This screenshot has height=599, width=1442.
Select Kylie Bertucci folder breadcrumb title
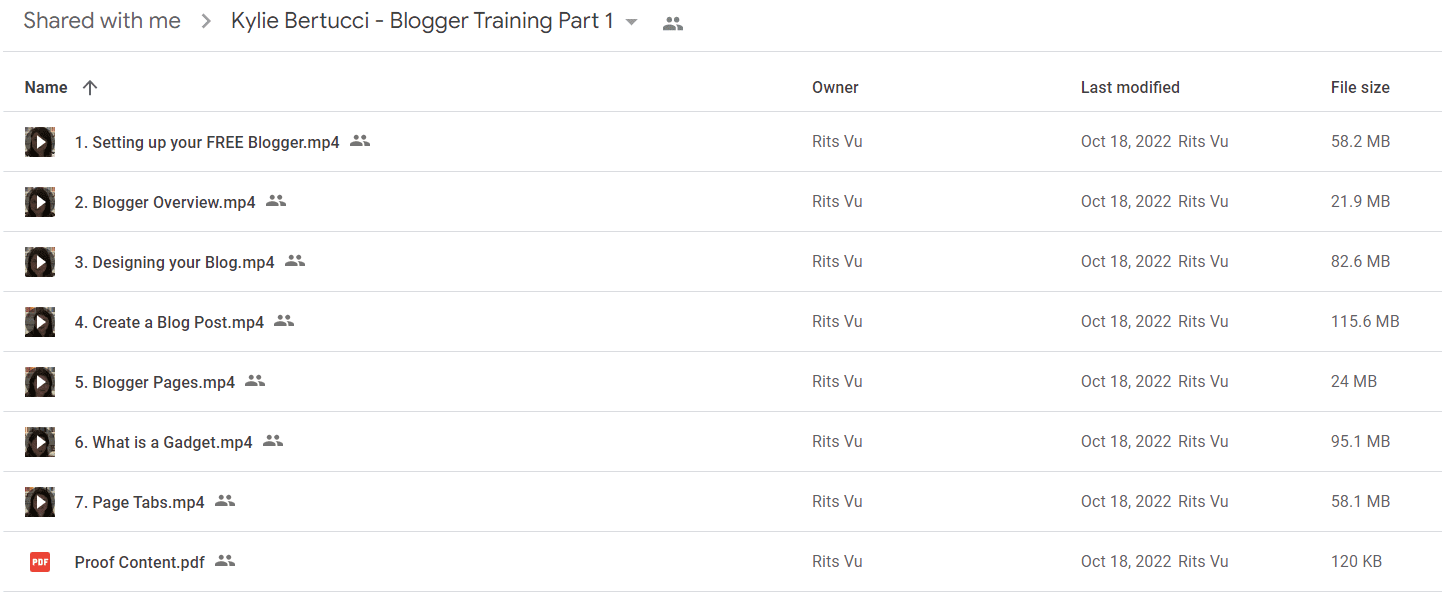(x=422, y=21)
